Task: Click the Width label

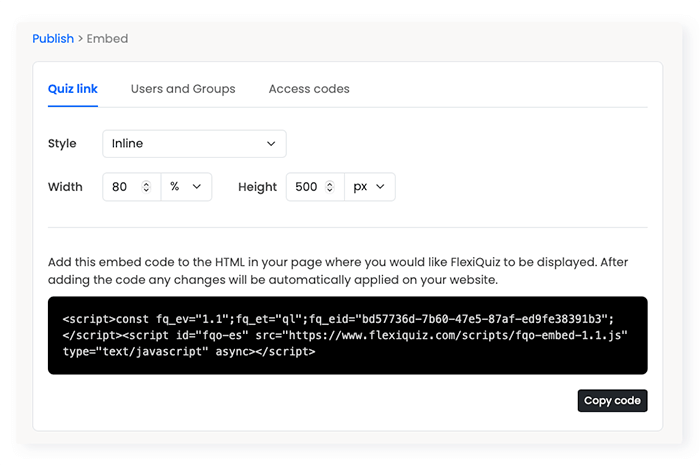Action: (65, 187)
